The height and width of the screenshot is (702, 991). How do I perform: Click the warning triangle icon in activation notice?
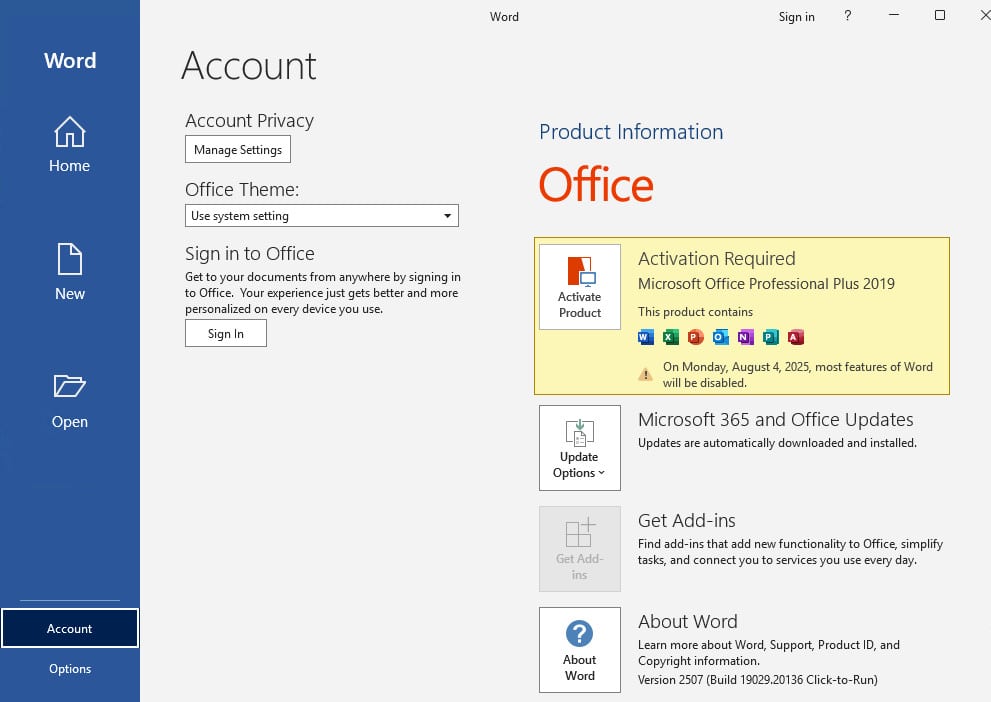point(645,374)
